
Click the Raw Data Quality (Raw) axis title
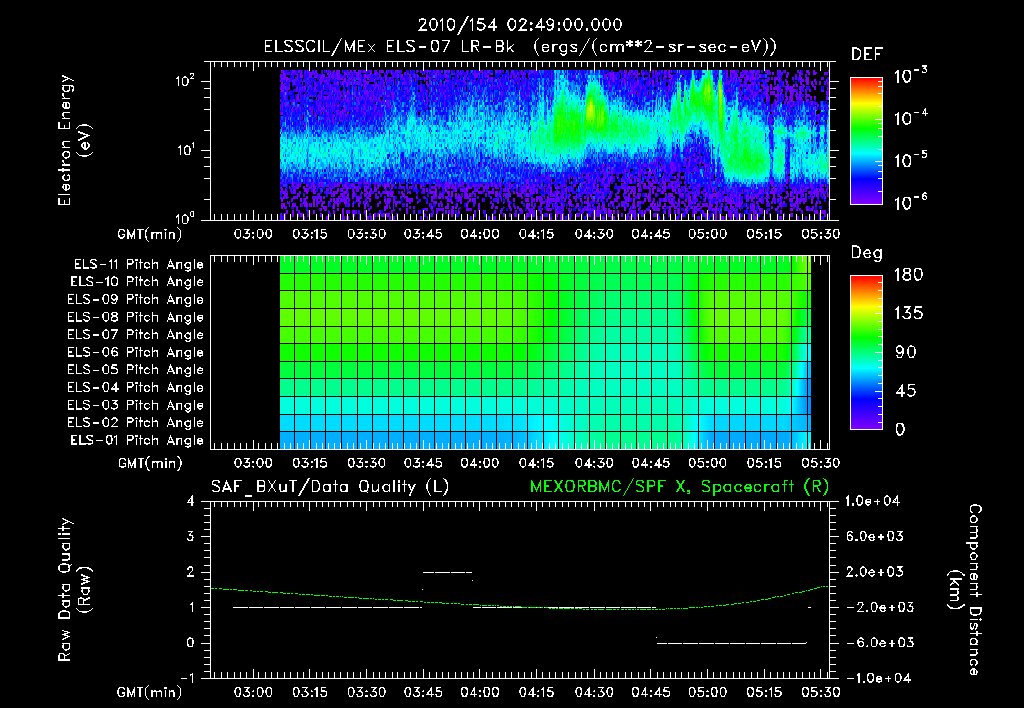coord(74,590)
